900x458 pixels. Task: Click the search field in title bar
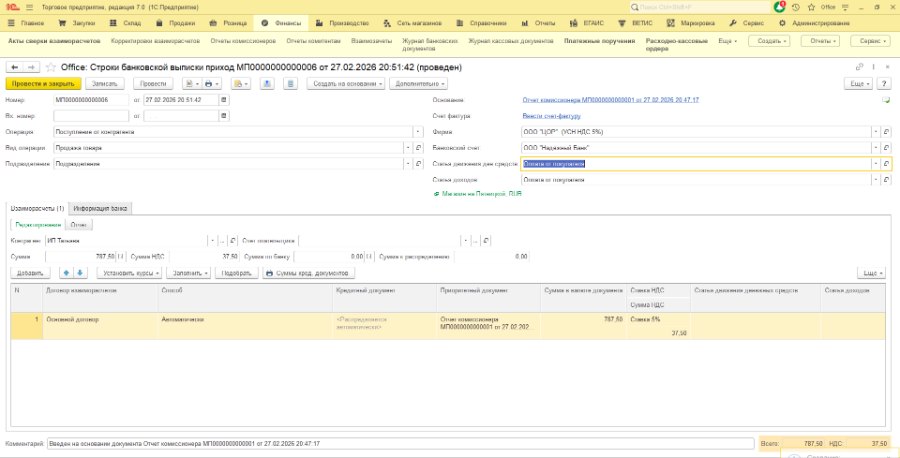coord(700,7)
